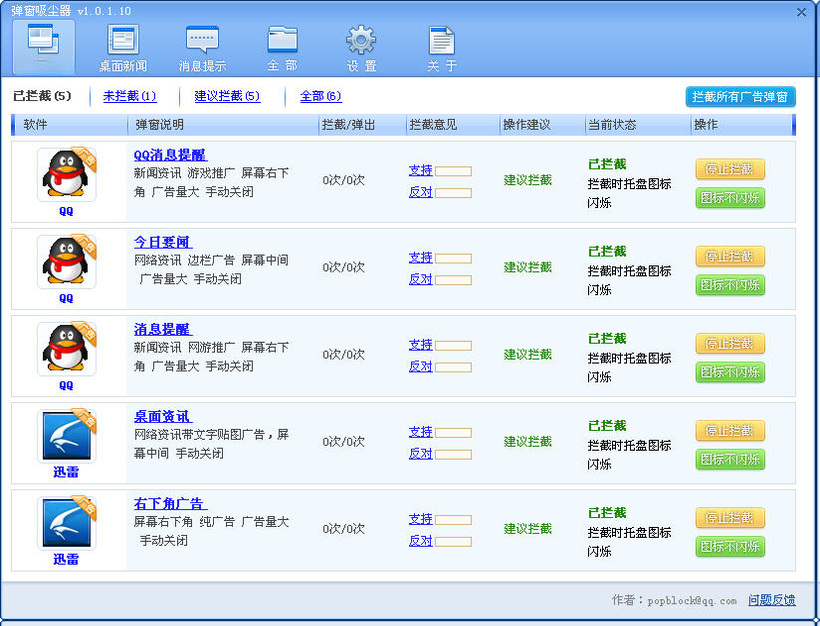The image size is (820, 626).
Task: Click 建议拦截 text in 今日要闻 row
Action: (x=528, y=267)
